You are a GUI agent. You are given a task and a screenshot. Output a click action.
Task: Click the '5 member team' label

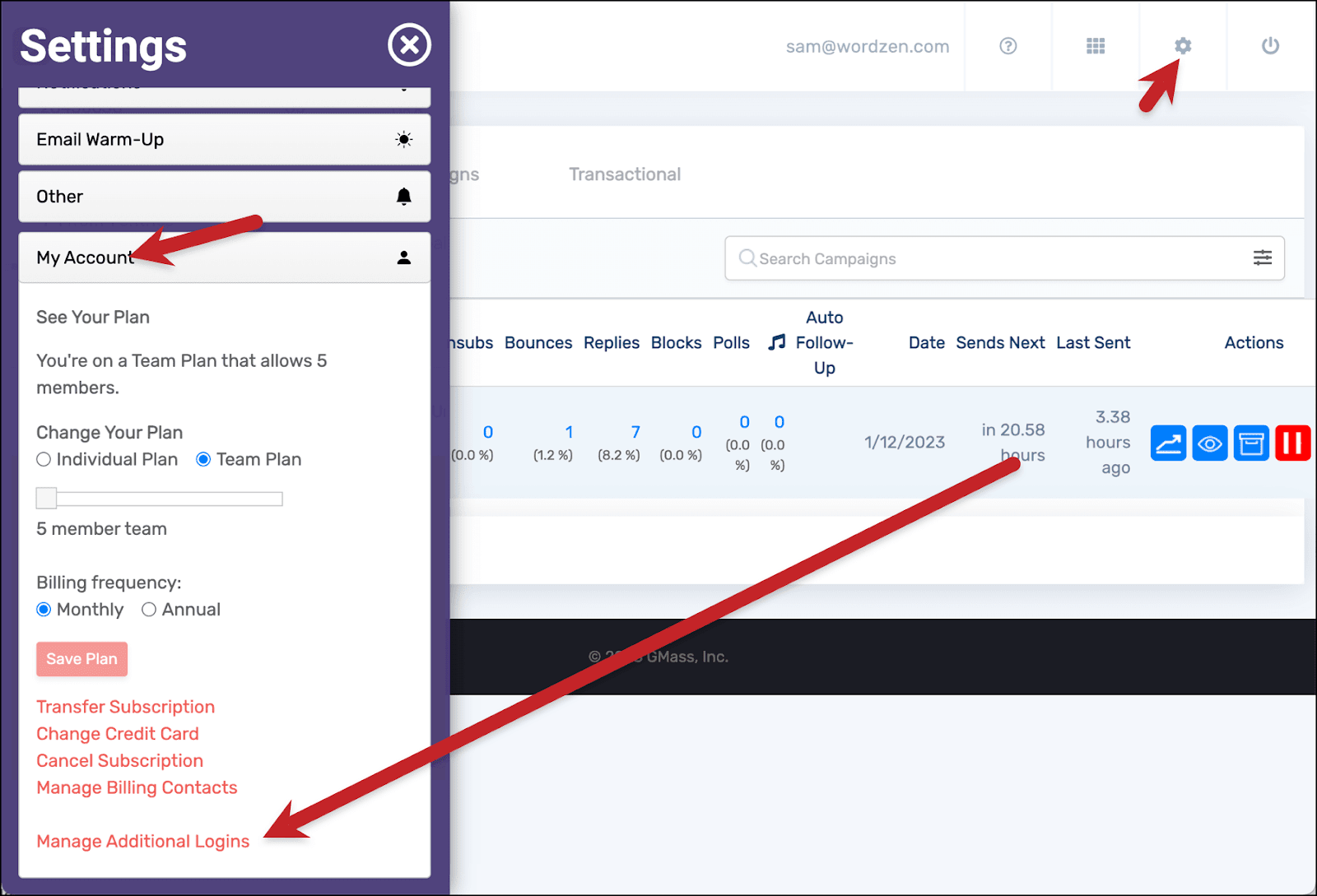click(101, 529)
